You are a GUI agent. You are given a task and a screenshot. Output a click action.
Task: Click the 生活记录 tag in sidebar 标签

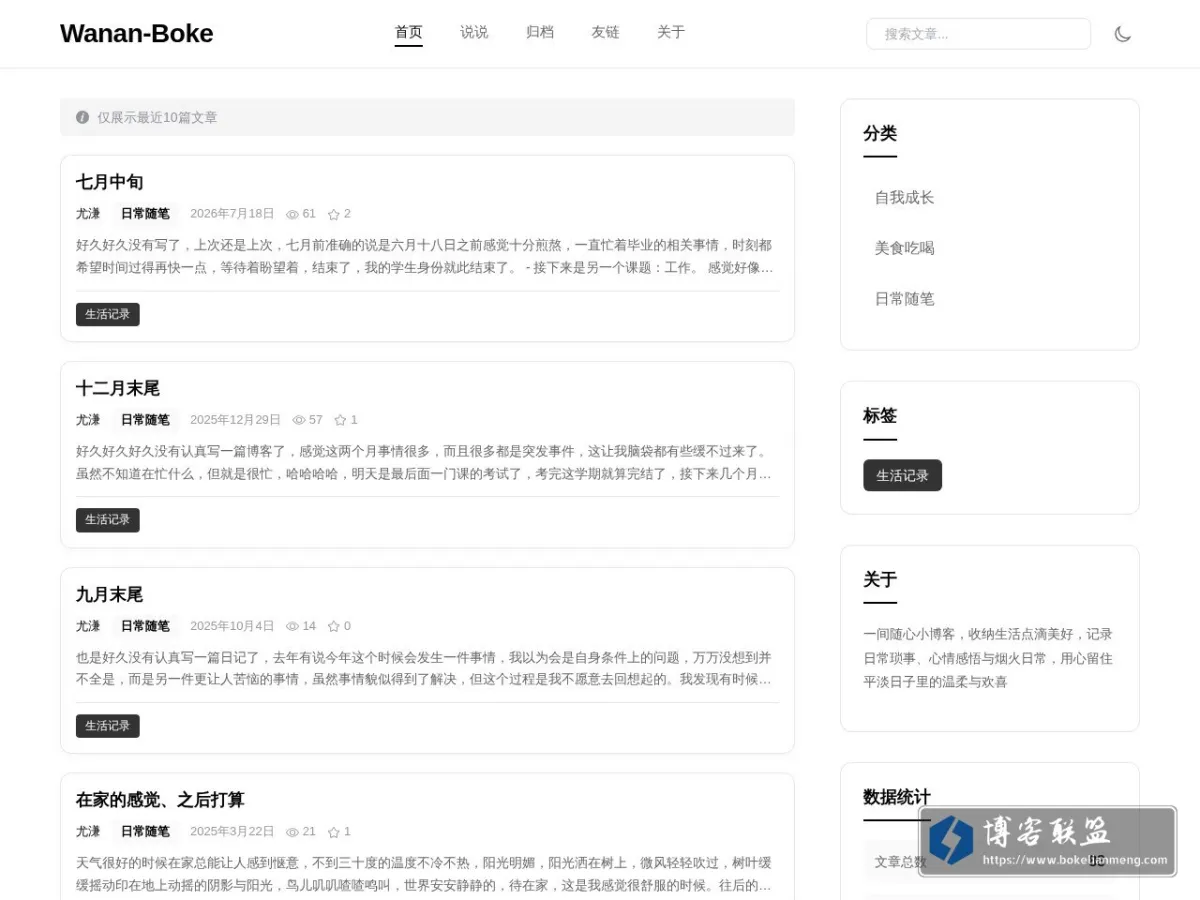click(902, 475)
